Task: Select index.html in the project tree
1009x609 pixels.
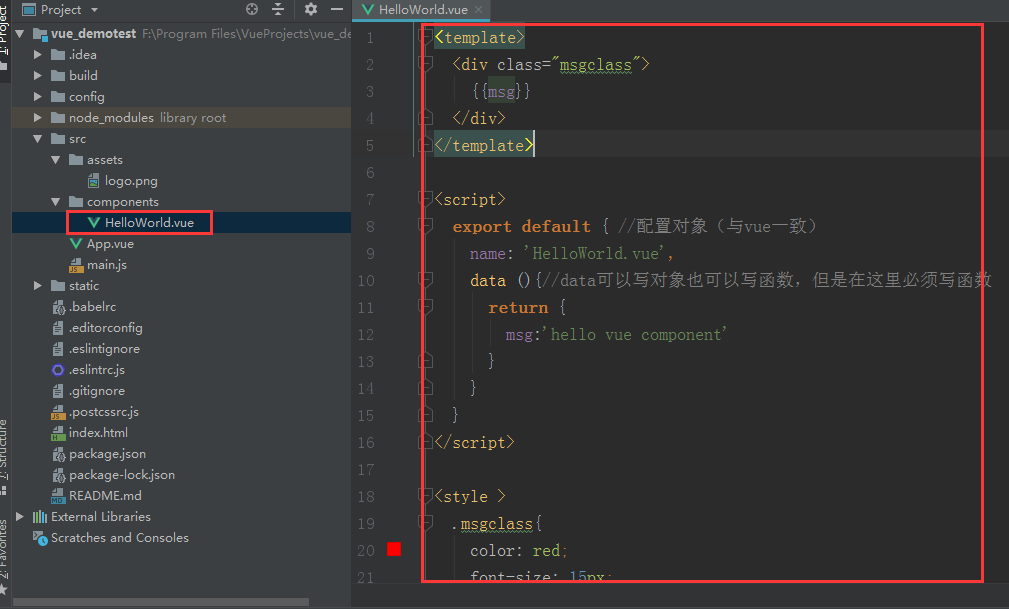Action: [98, 433]
